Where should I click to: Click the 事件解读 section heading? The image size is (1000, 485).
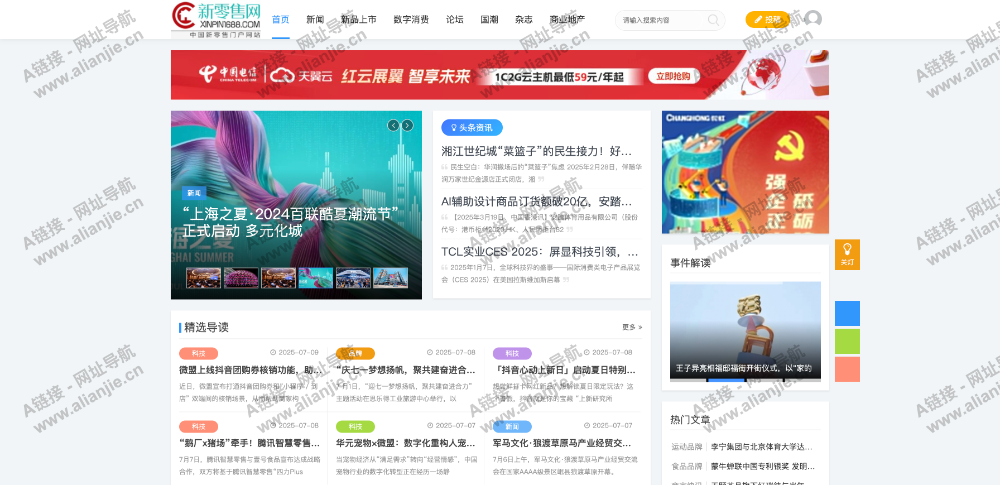click(x=690, y=263)
